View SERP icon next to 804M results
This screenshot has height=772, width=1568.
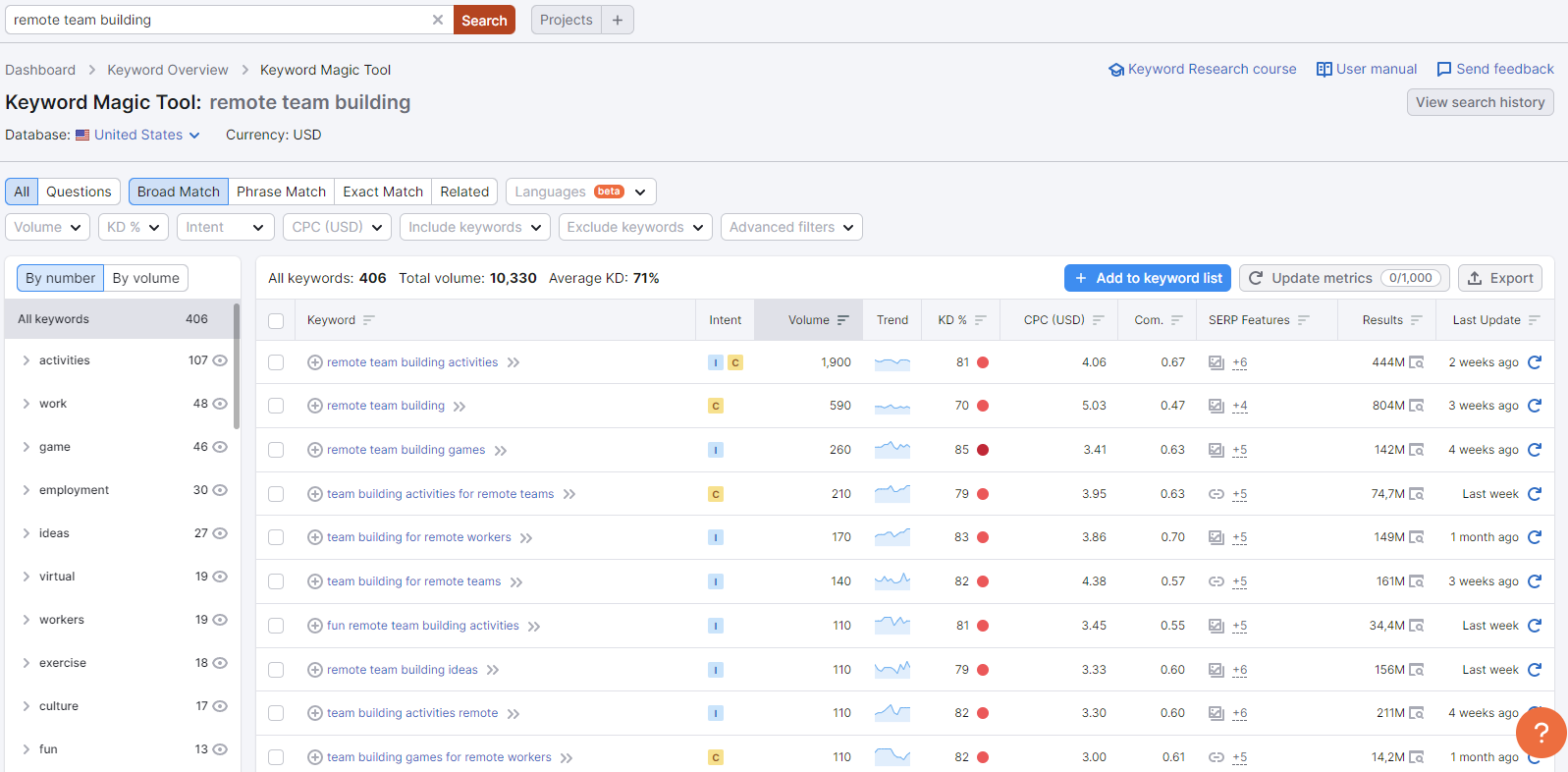(x=1417, y=406)
